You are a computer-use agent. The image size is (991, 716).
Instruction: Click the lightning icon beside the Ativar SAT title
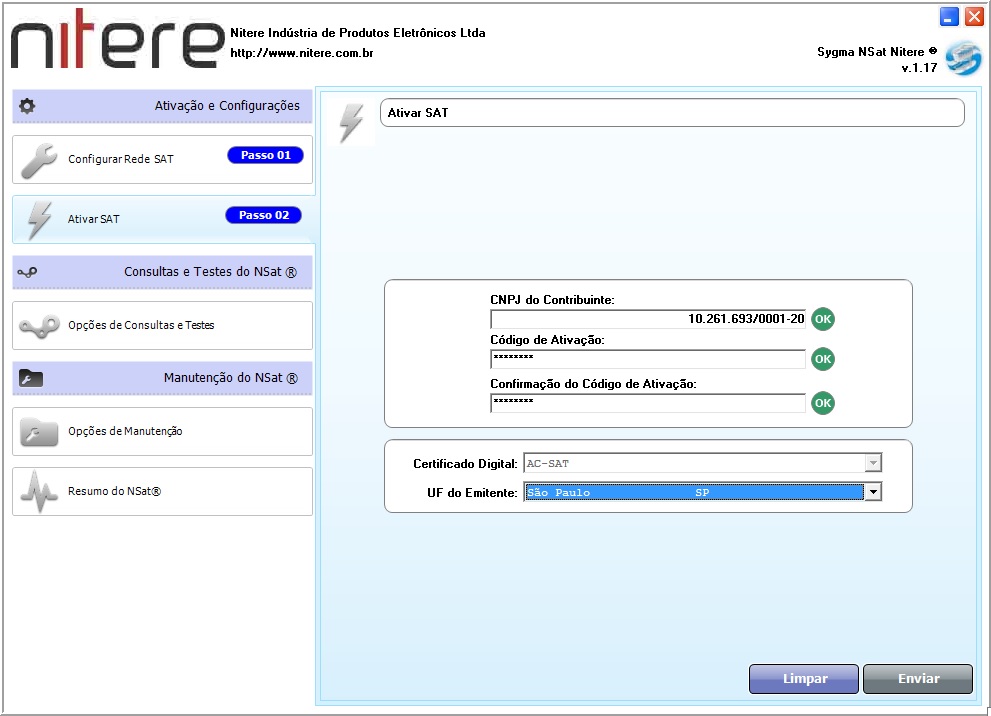pyautogui.click(x=351, y=123)
